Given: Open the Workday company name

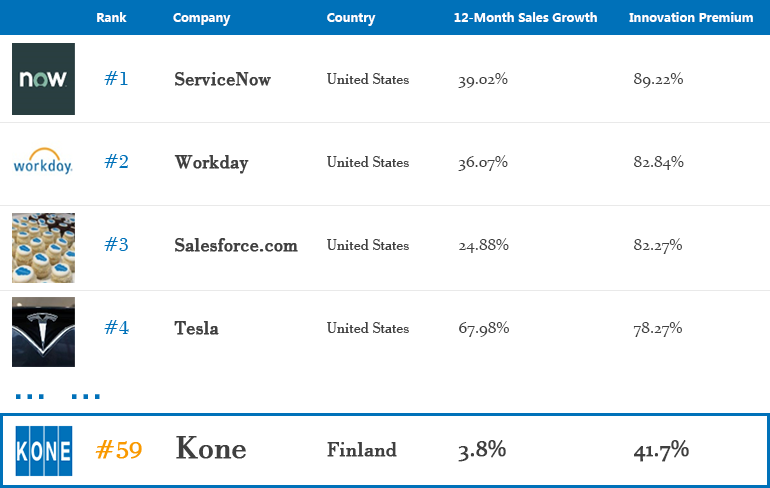Looking at the screenshot, I should (211, 163).
